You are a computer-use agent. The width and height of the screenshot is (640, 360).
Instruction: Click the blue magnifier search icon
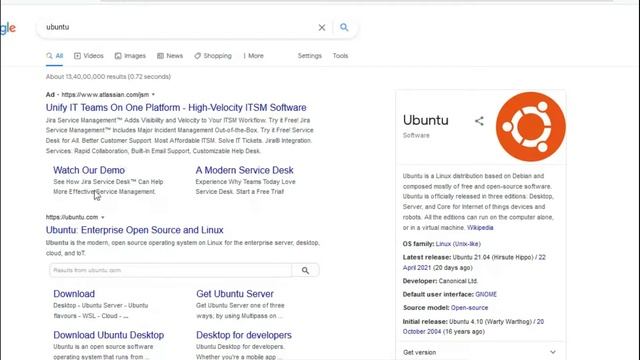(344, 27)
